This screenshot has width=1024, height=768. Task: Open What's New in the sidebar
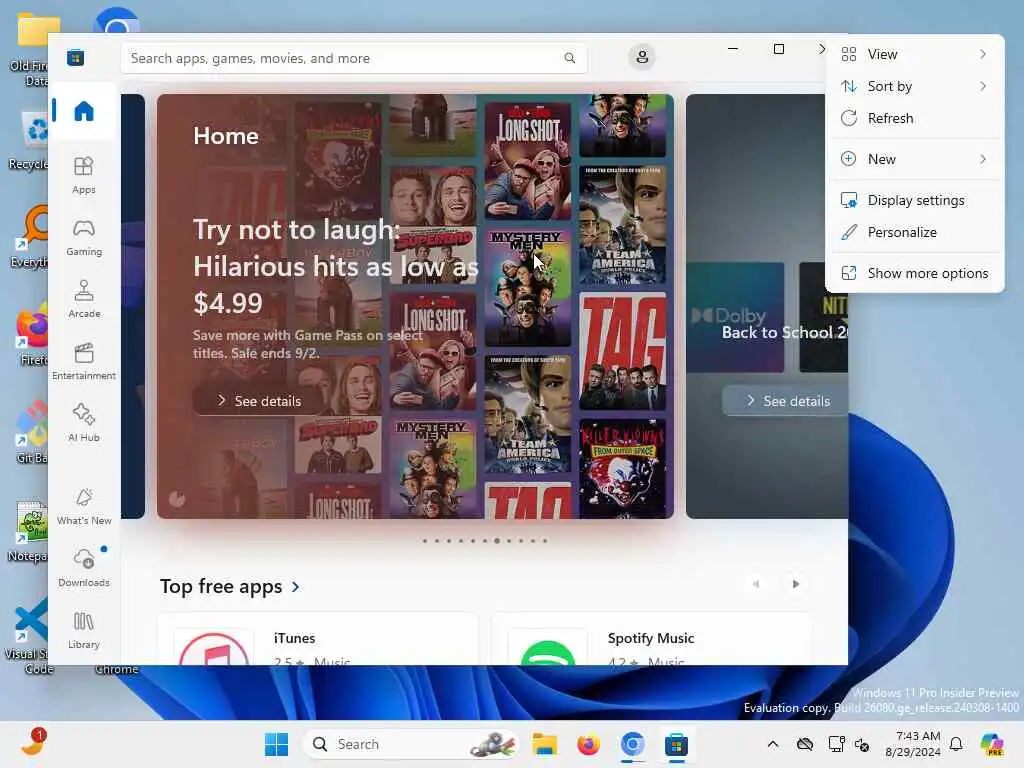pyautogui.click(x=84, y=506)
